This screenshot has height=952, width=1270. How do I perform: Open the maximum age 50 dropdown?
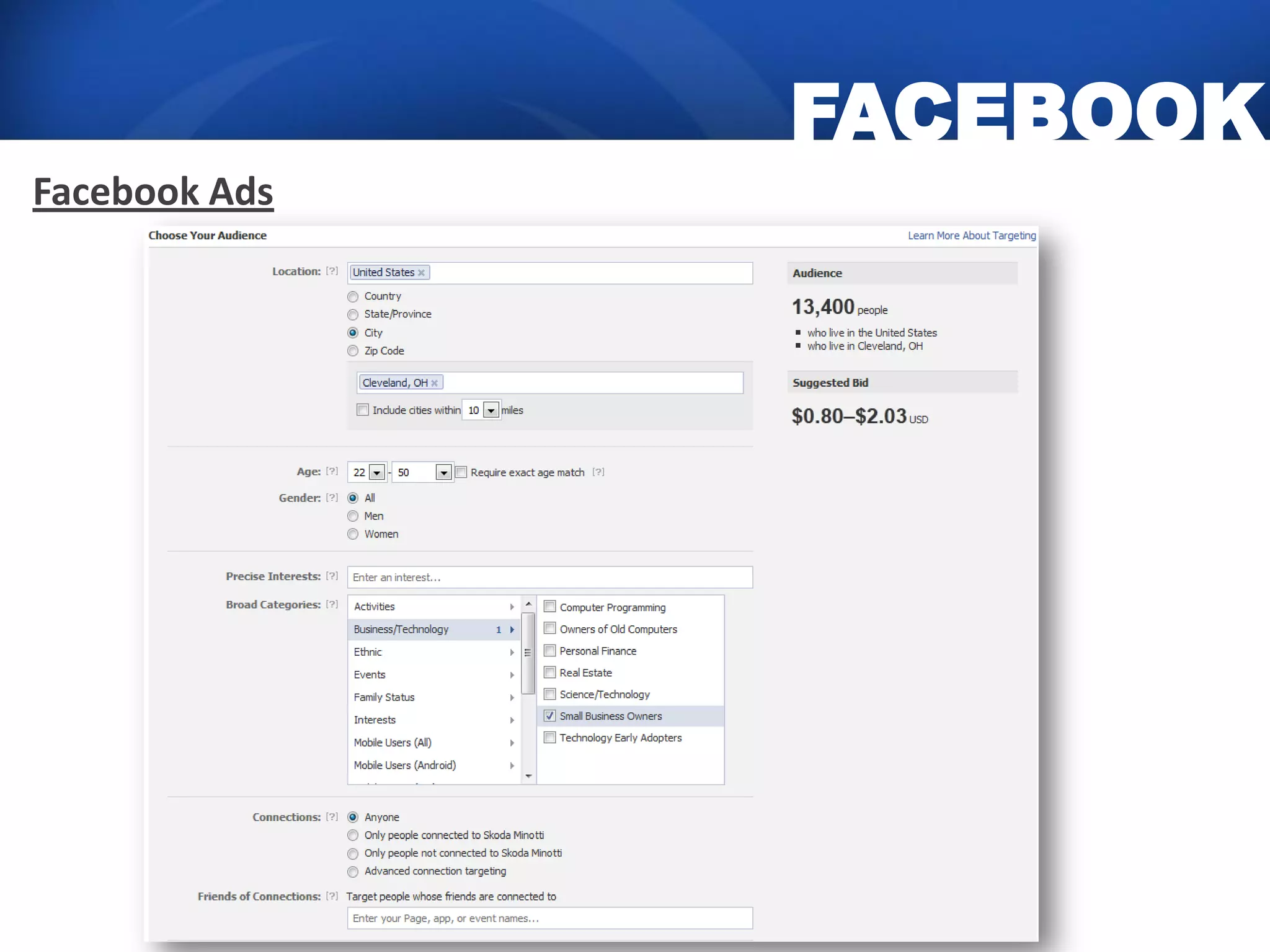[x=443, y=472]
